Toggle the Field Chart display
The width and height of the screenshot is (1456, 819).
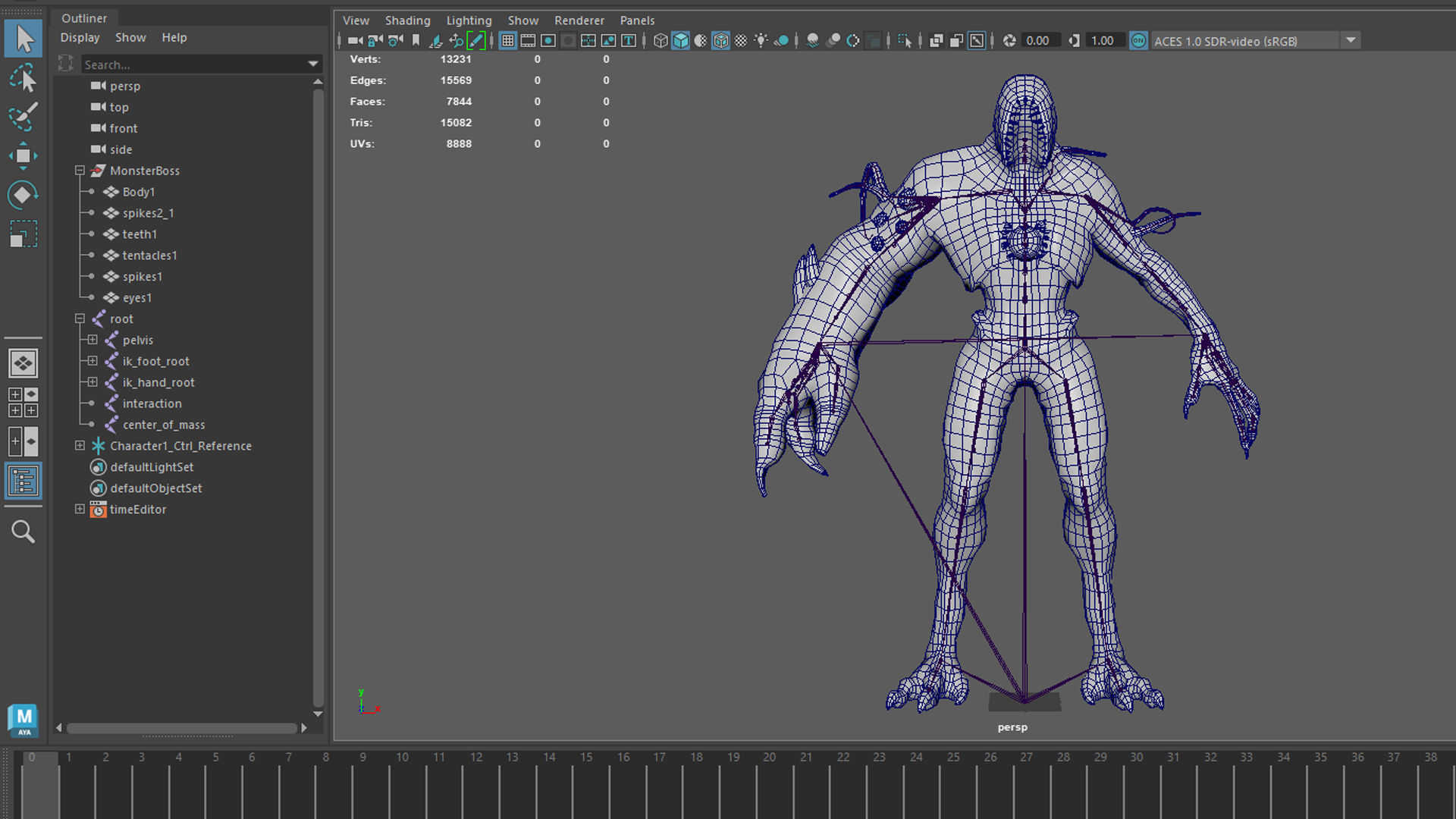pos(588,41)
